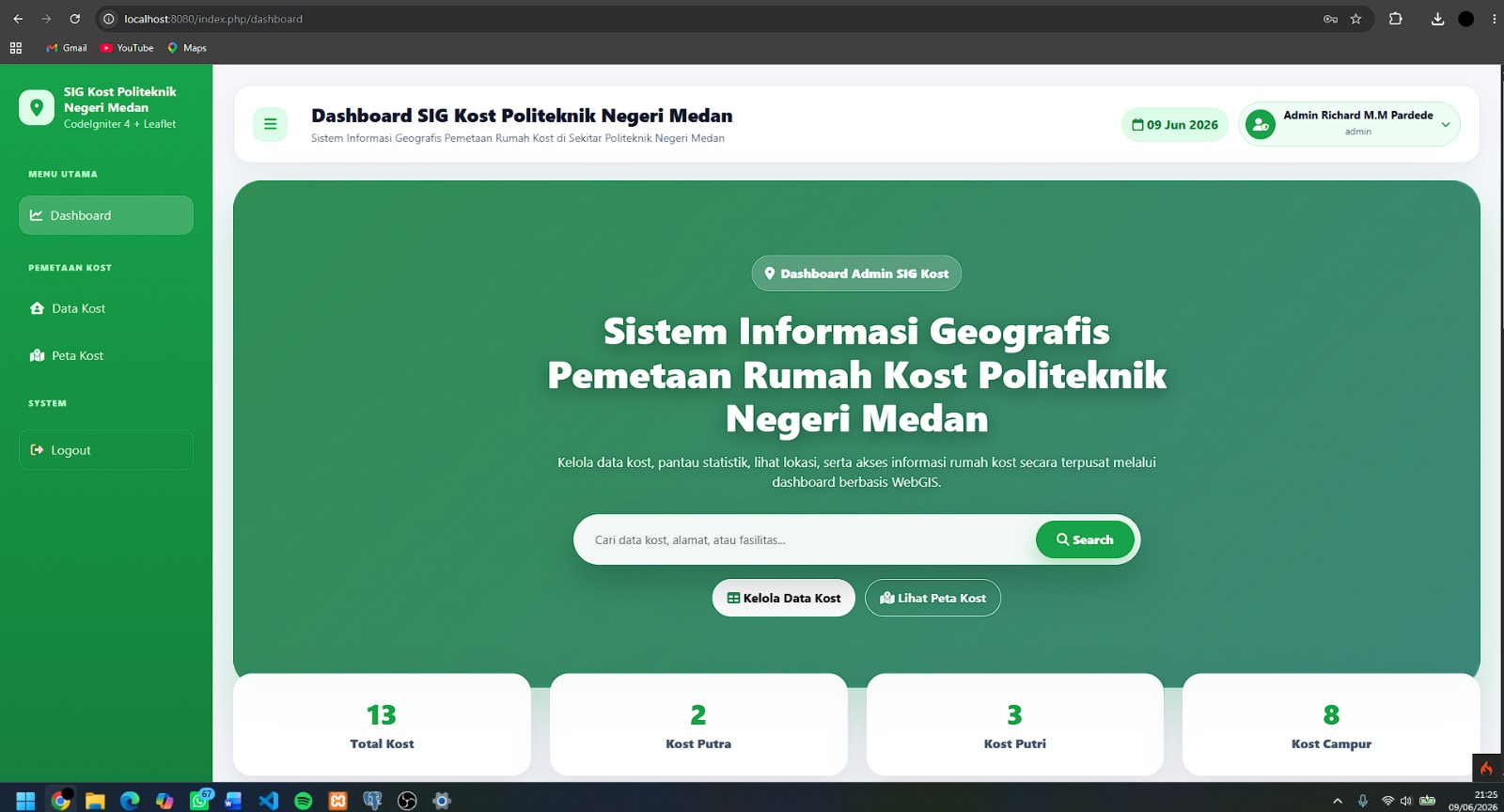Open the Gmail bookmark
Screen dimensions: 1504x812
[x=67, y=48]
